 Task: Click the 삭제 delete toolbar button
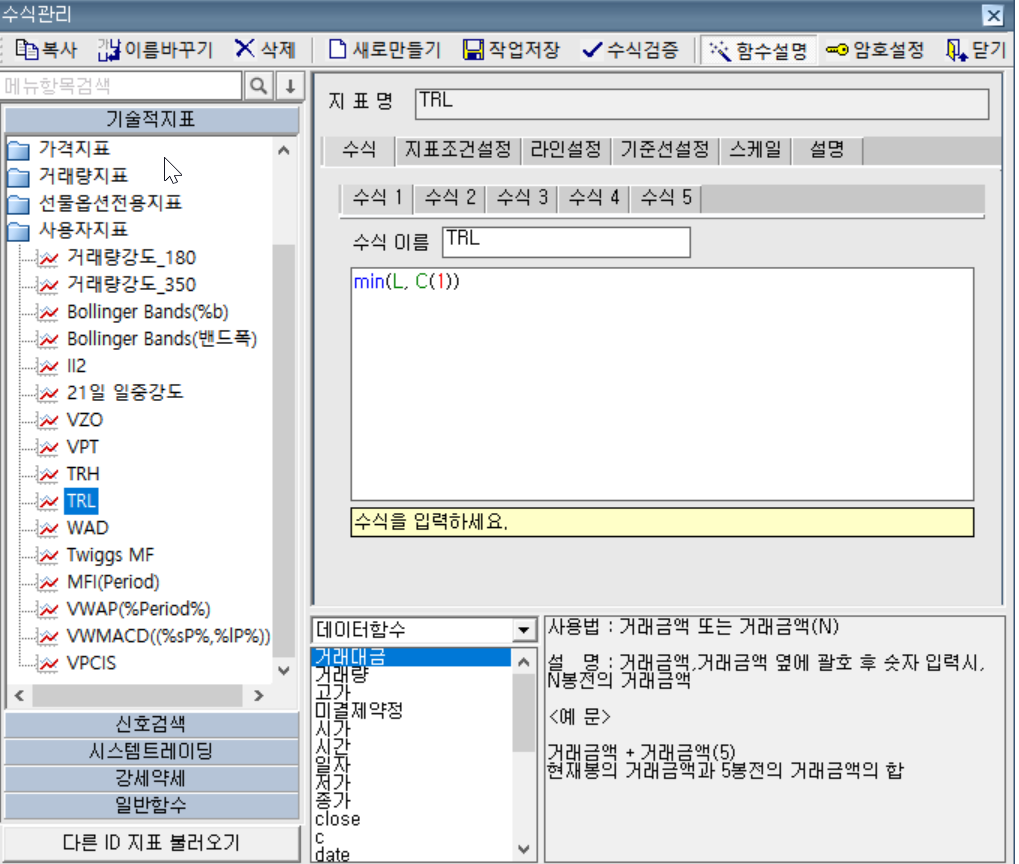[x=265, y=50]
